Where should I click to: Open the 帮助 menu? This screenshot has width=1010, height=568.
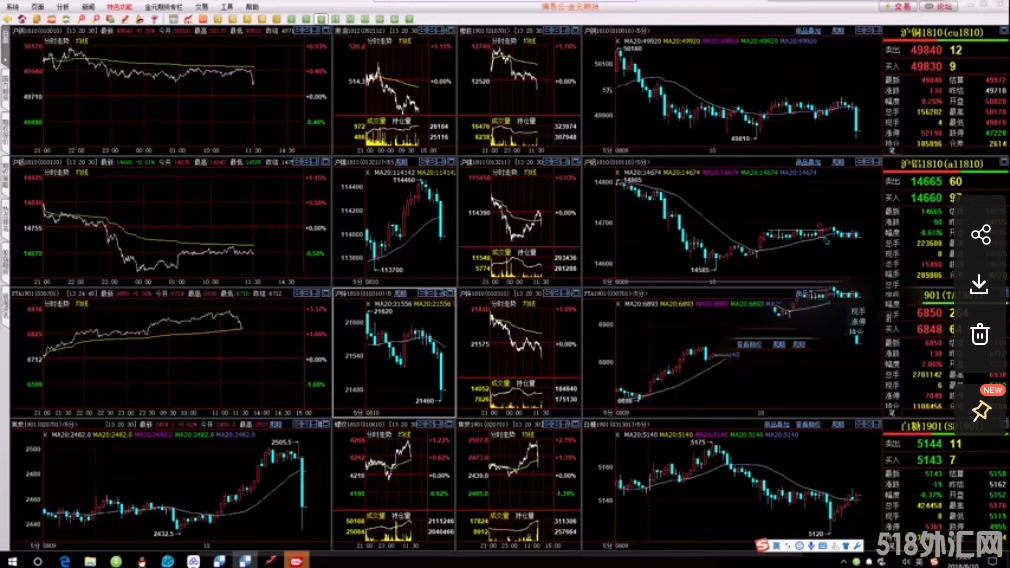pos(252,6)
